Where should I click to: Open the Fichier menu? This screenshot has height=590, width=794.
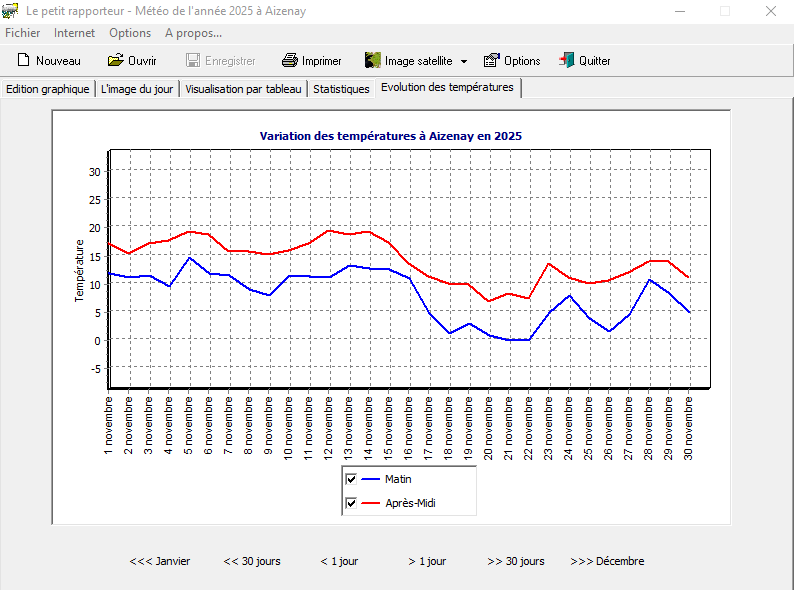coord(23,33)
